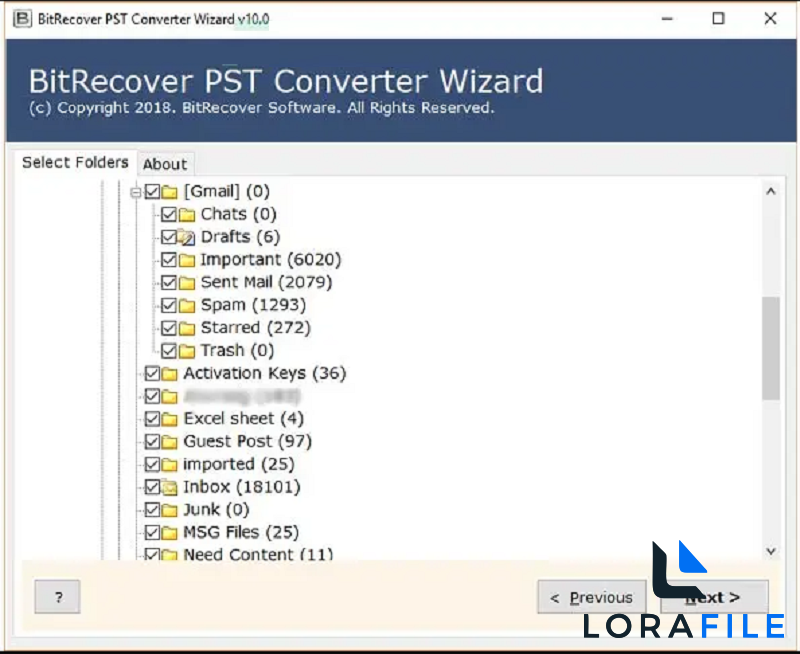Toggle the imported (25) checkbox
This screenshot has height=654, width=800.
click(x=152, y=464)
